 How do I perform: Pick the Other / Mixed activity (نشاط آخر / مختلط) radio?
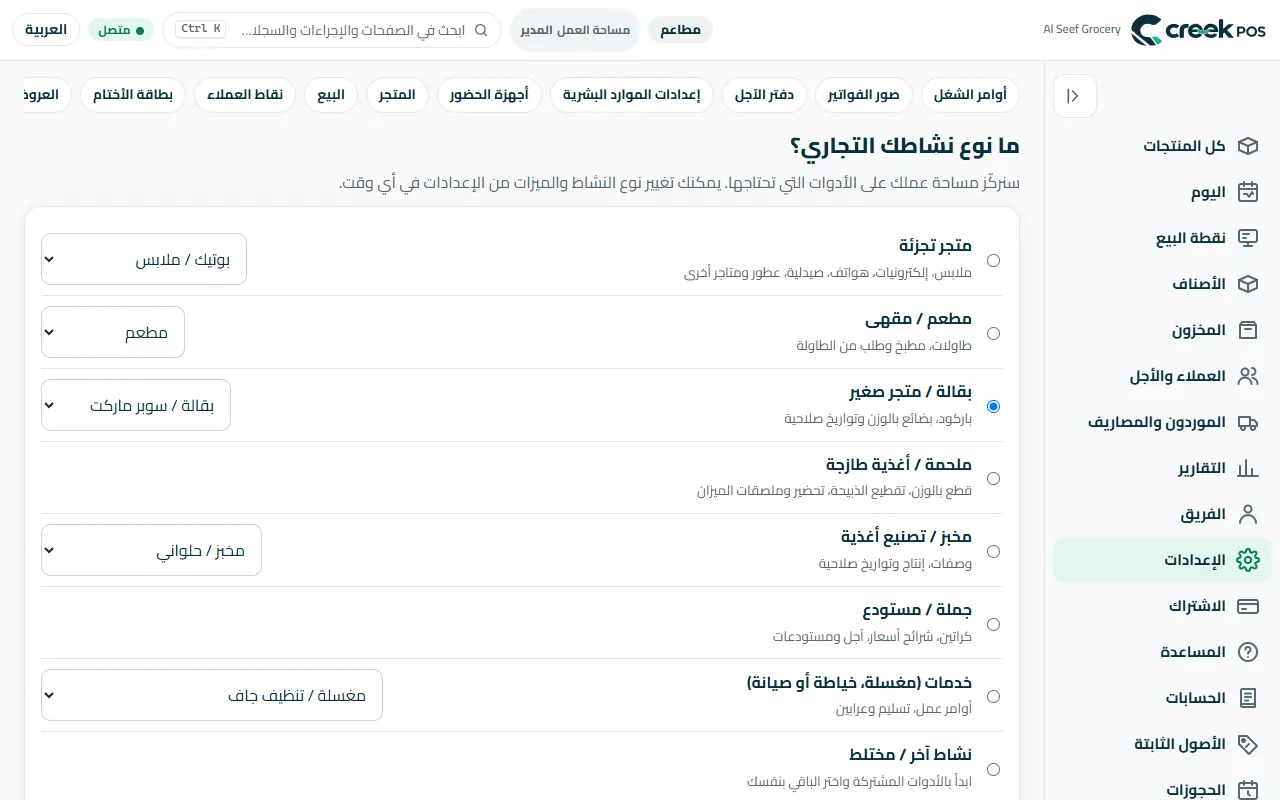pyautogui.click(x=993, y=769)
